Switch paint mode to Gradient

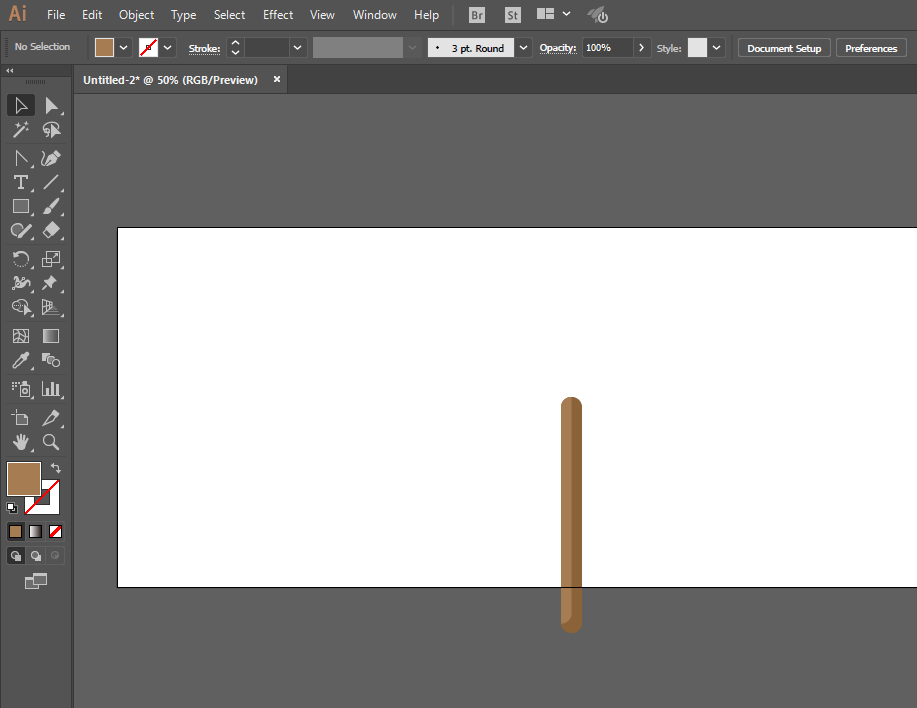35,531
